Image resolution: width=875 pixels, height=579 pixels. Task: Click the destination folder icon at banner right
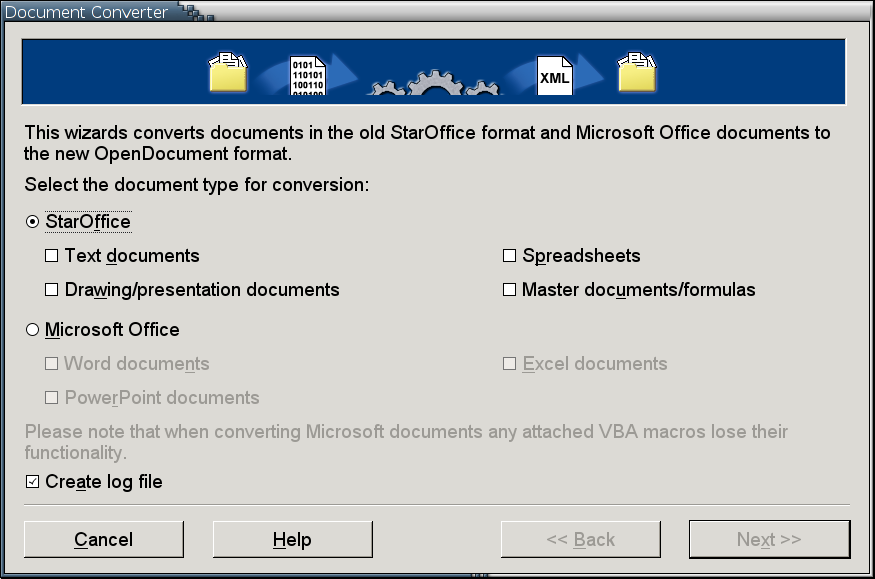pyautogui.click(x=636, y=72)
